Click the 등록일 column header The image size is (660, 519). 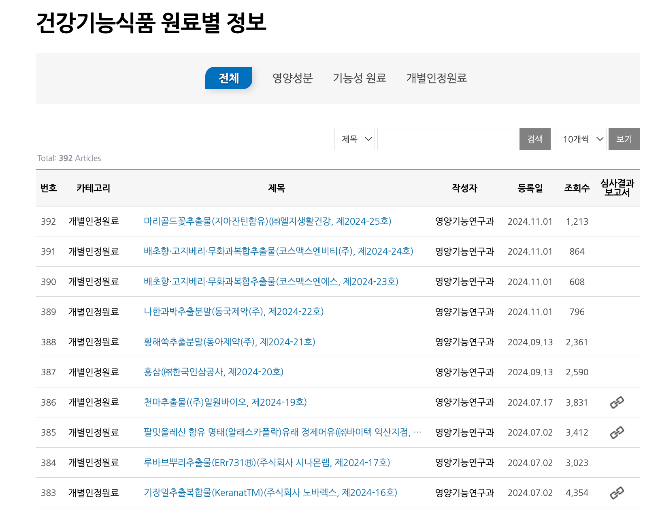click(530, 188)
